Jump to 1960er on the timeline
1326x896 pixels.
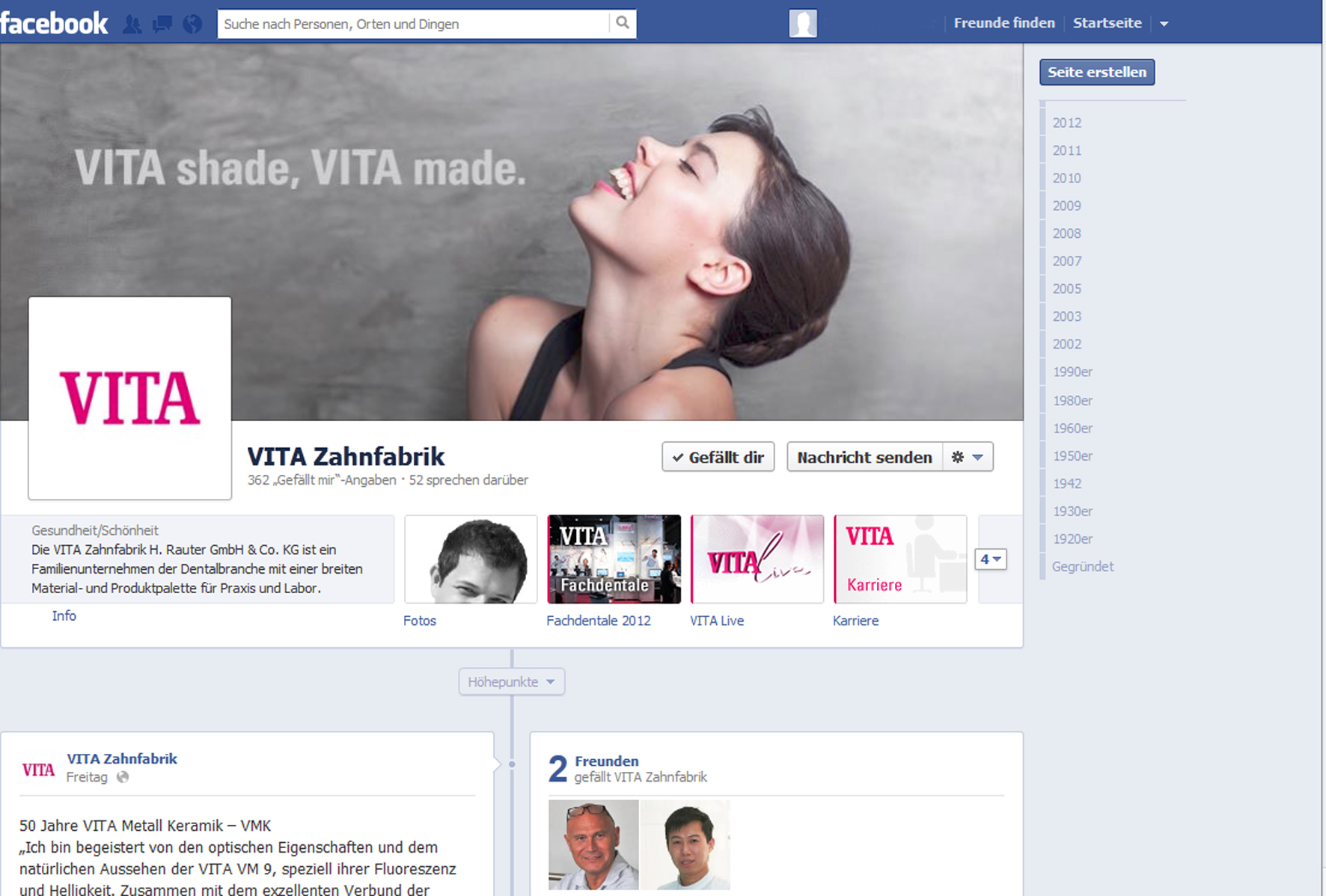[1073, 428]
